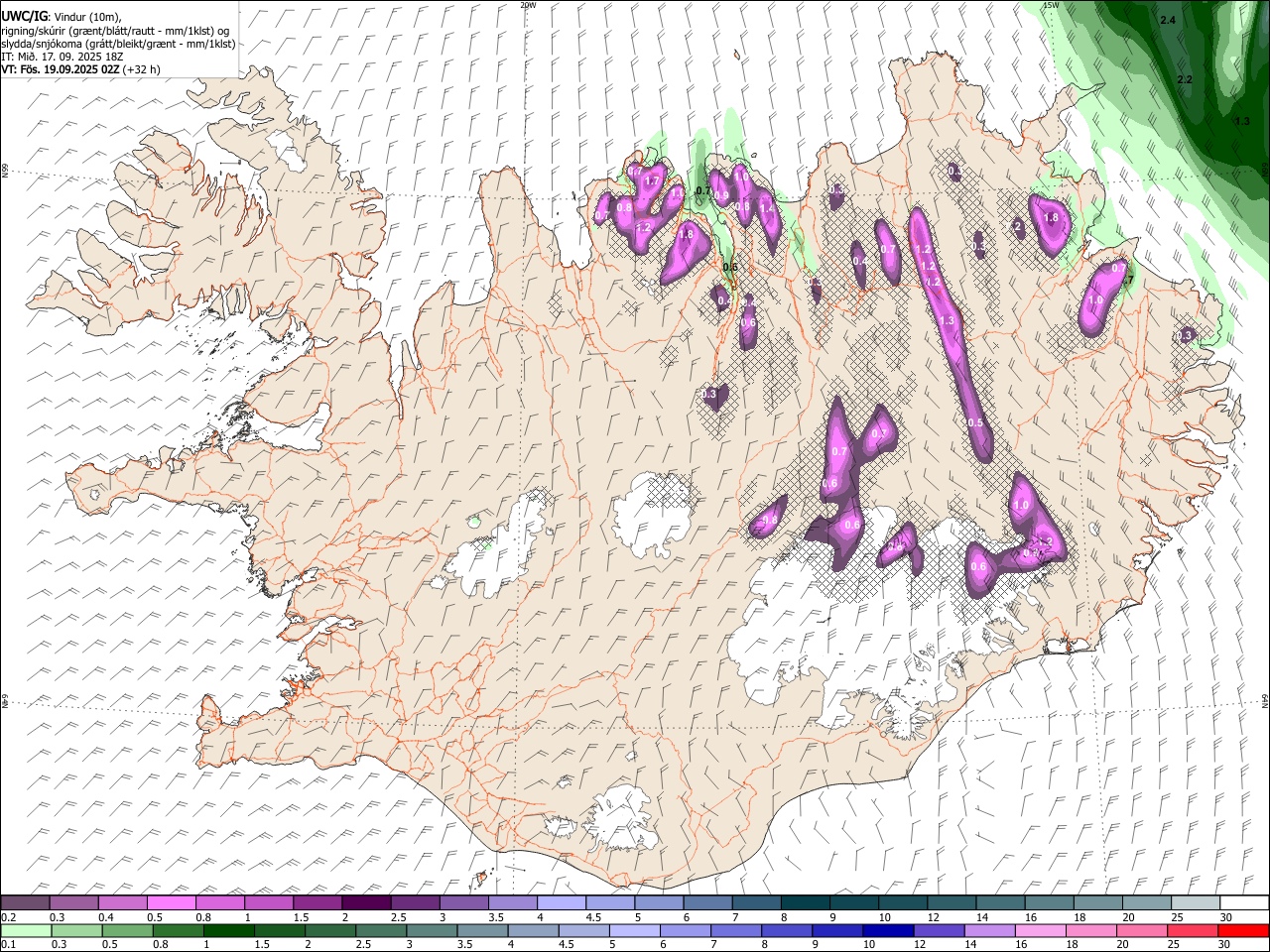Pick the 0.2–0.3 dusky purple upper legend swatch
Image resolution: width=1270 pixels, height=952 pixels.
point(26,902)
